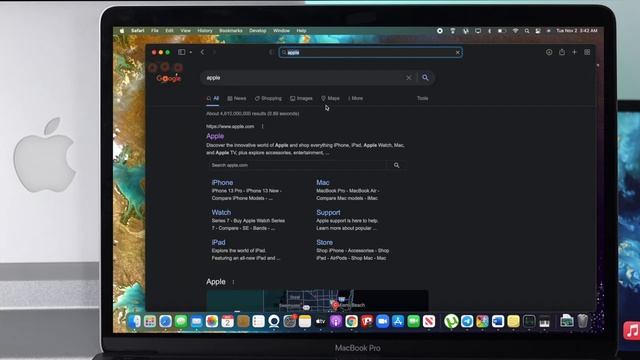Open the Apple result title link
This screenshot has width=640, height=360.
point(215,136)
